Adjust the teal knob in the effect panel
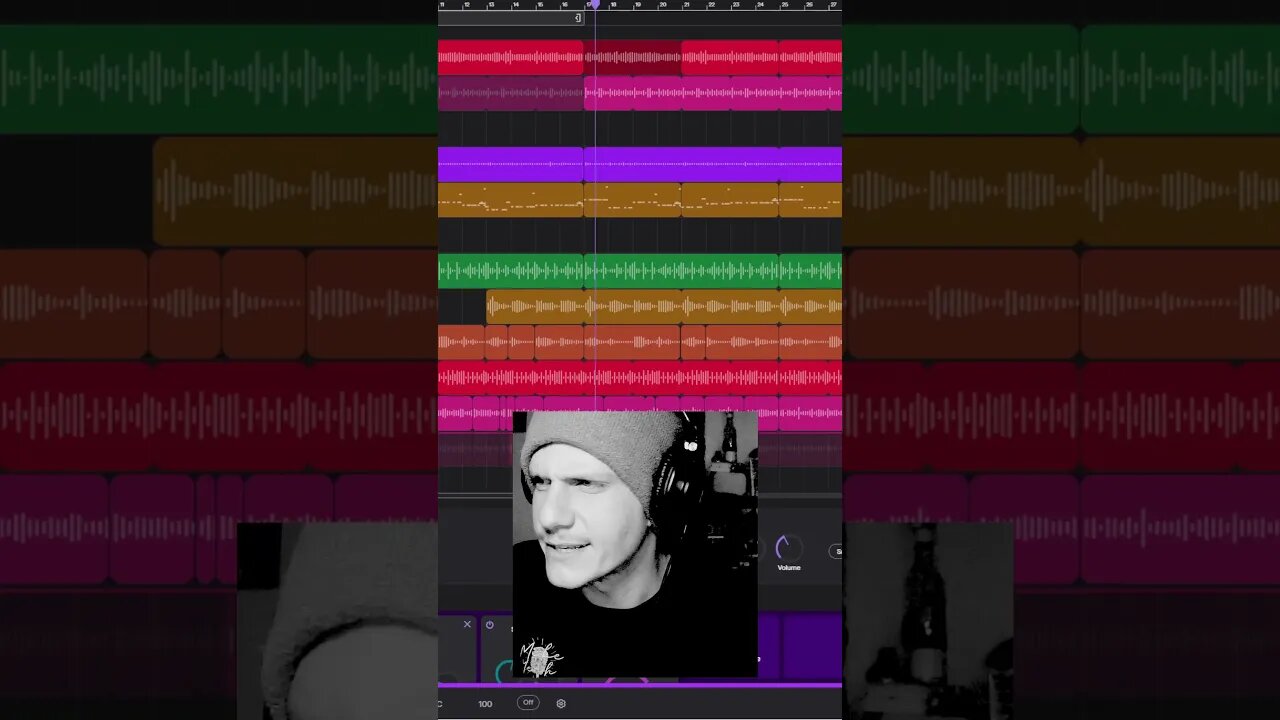Image resolution: width=1280 pixels, height=720 pixels. (505, 670)
